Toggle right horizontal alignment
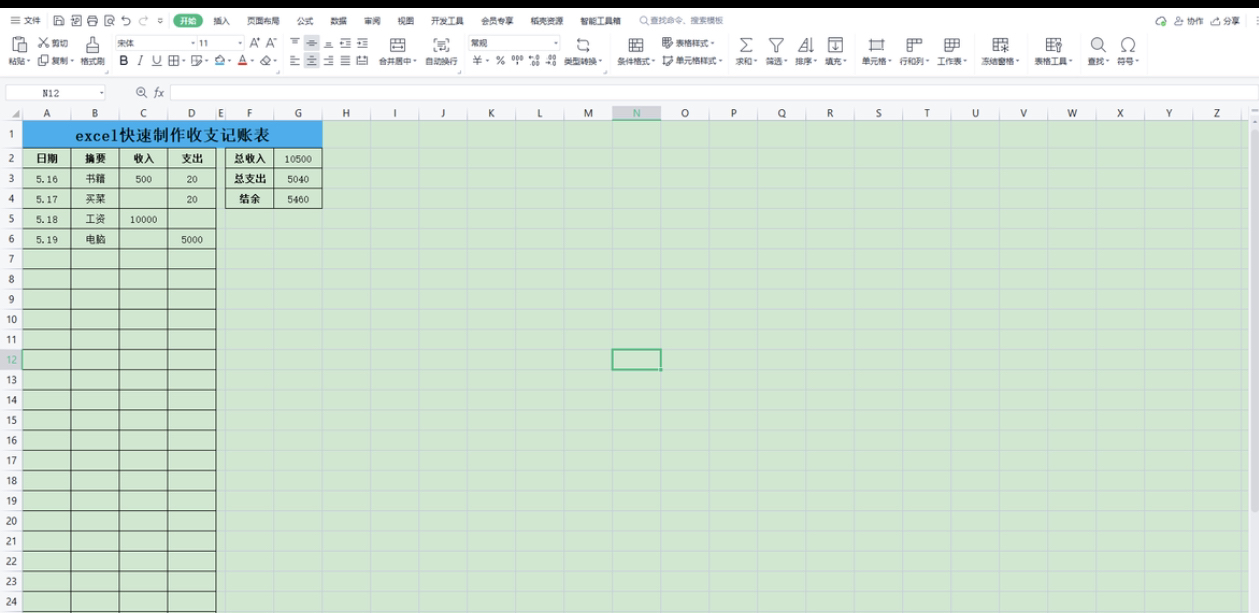The height and width of the screenshot is (613, 1259). (328, 61)
